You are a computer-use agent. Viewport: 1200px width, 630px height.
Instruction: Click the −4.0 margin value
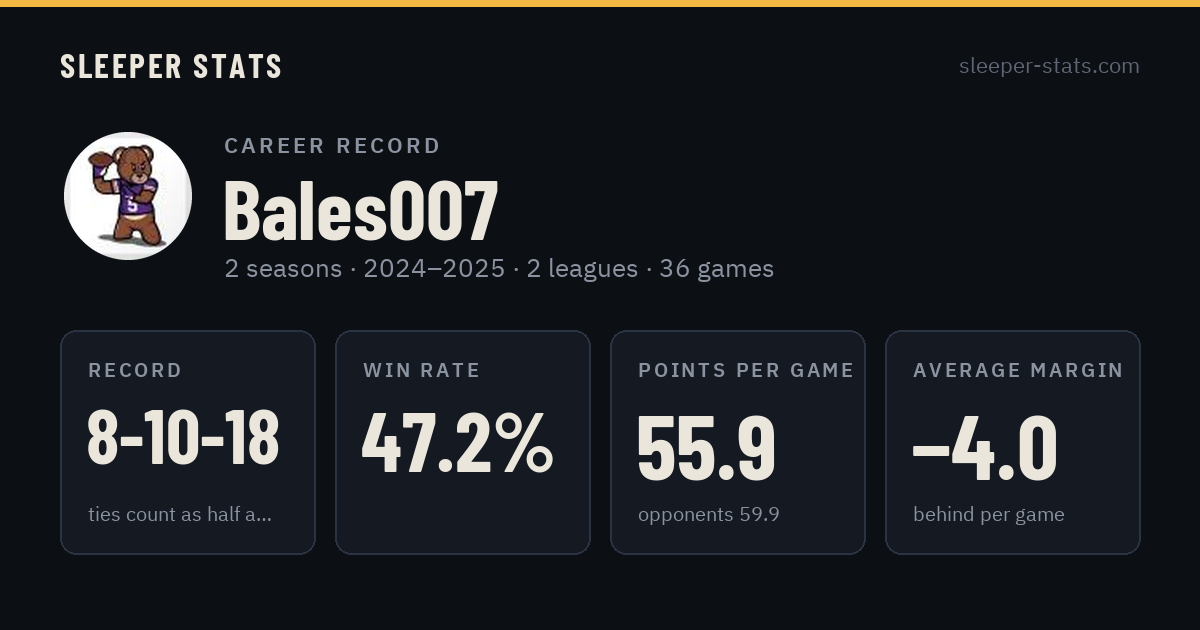(x=985, y=448)
